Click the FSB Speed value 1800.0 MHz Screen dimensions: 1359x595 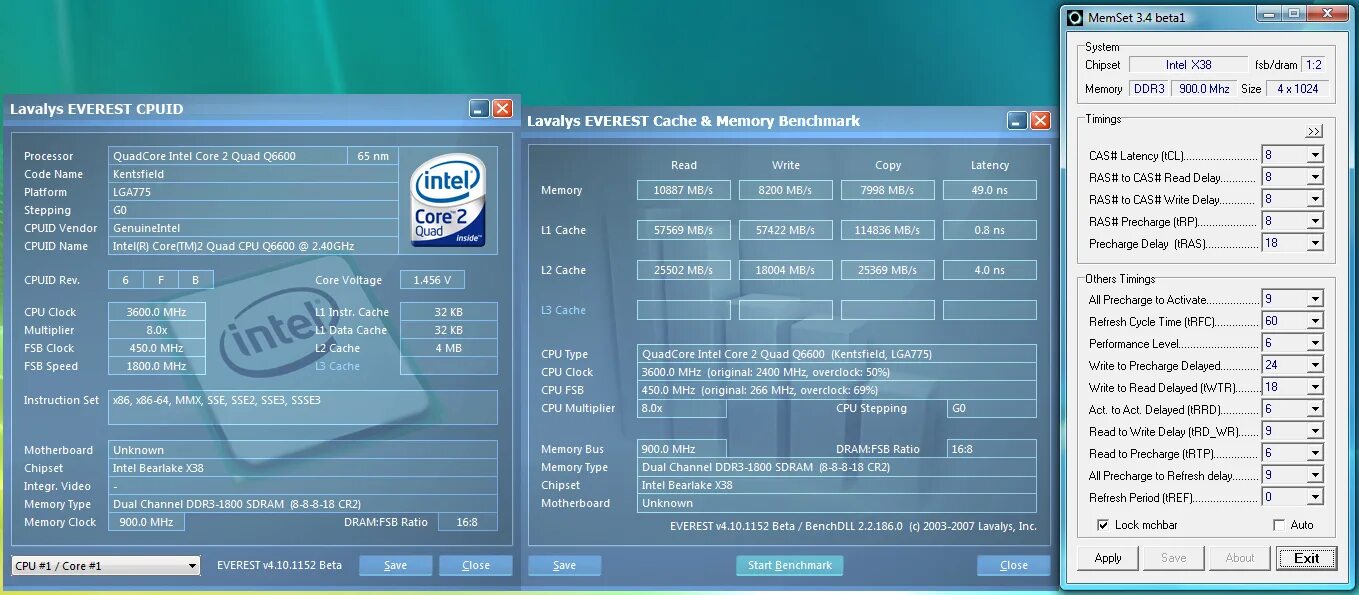[157, 366]
